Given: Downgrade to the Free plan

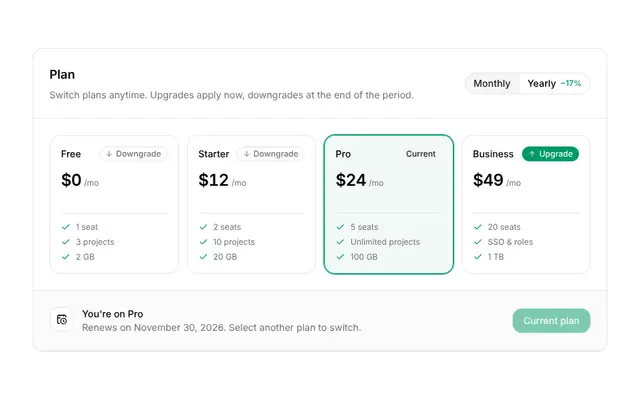Looking at the screenshot, I should 133,154.
